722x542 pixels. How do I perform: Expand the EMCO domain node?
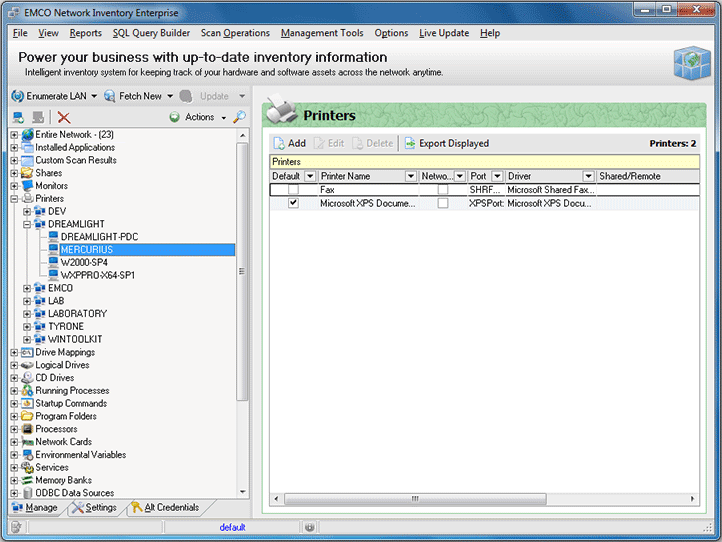pos(27,288)
